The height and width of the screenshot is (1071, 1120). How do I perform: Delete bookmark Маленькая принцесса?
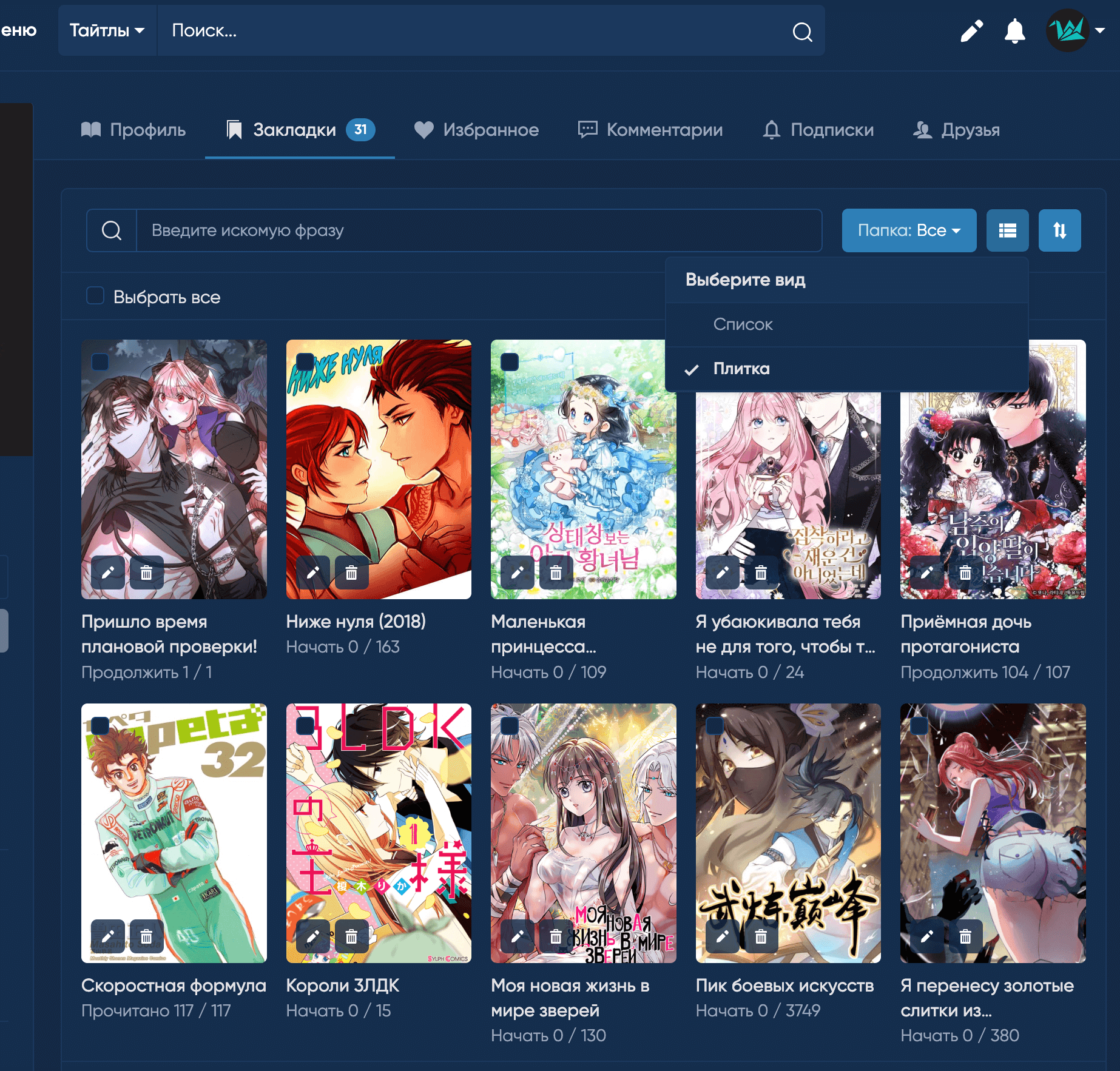coord(556,572)
